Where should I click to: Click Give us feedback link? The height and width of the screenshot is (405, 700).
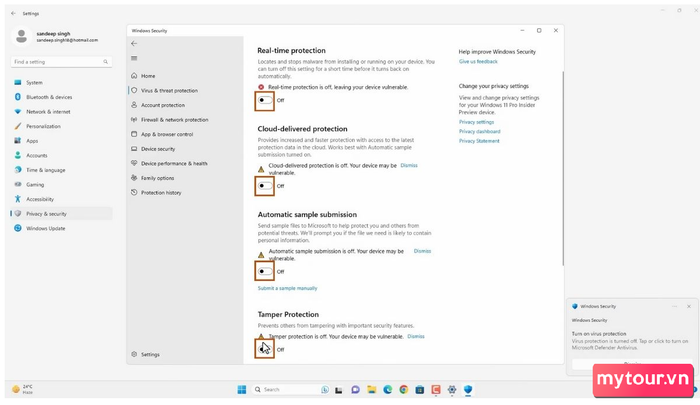[478, 62]
